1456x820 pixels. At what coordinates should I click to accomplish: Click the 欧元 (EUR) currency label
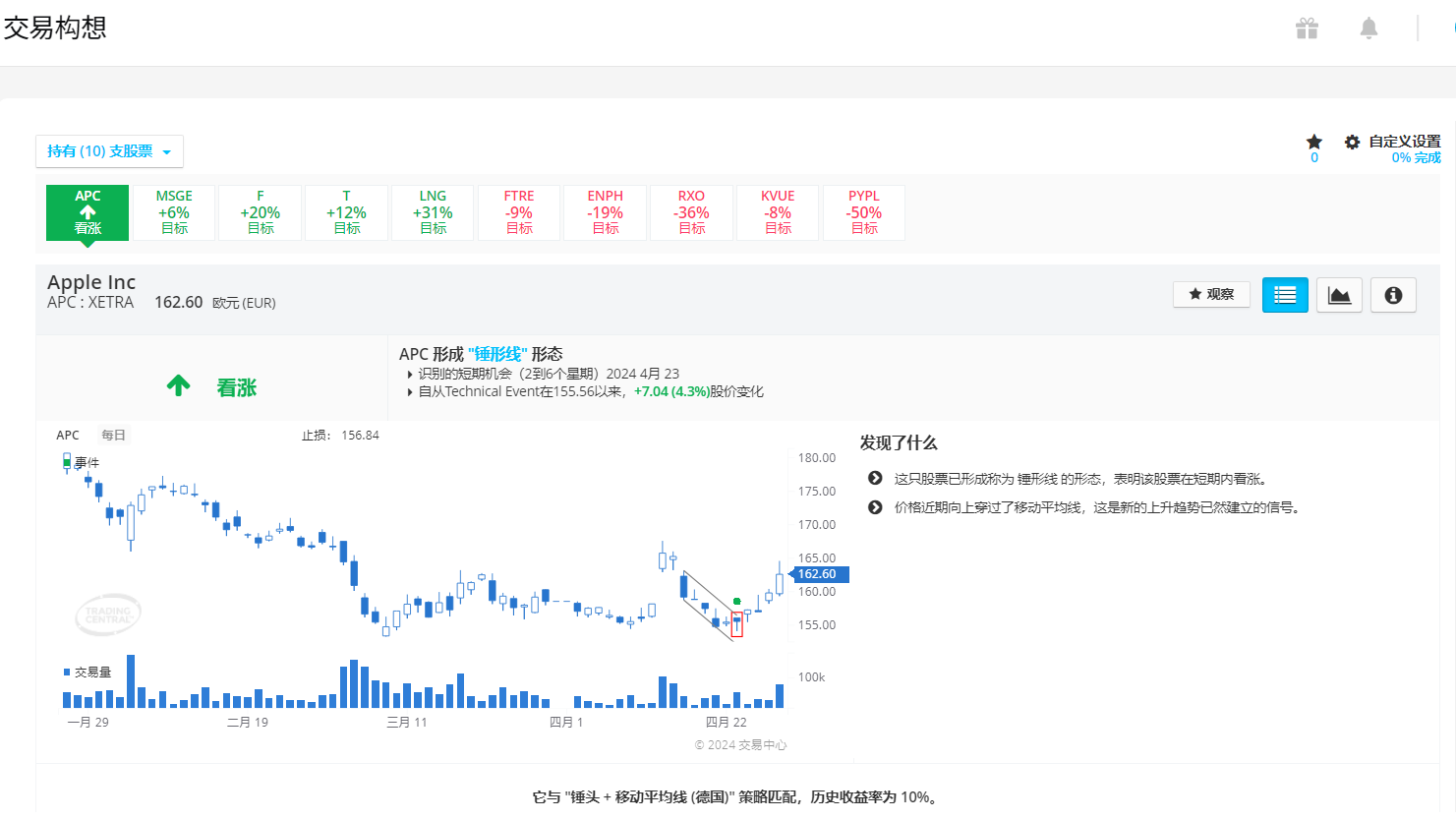click(x=244, y=303)
